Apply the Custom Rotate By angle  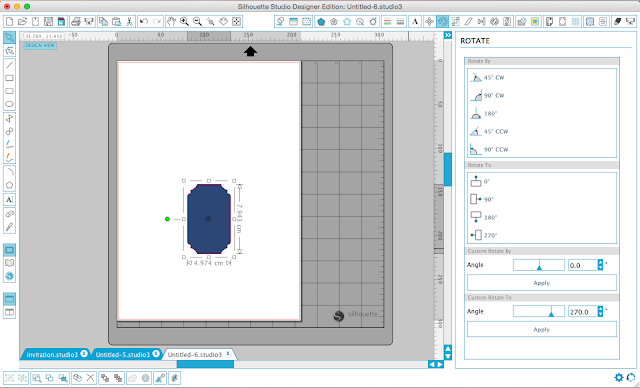[542, 283]
